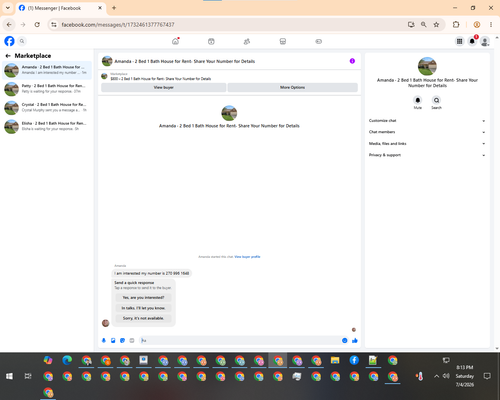
Task: Open the Gaming icon in Facebook header
Action: click(x=318, y=41)
